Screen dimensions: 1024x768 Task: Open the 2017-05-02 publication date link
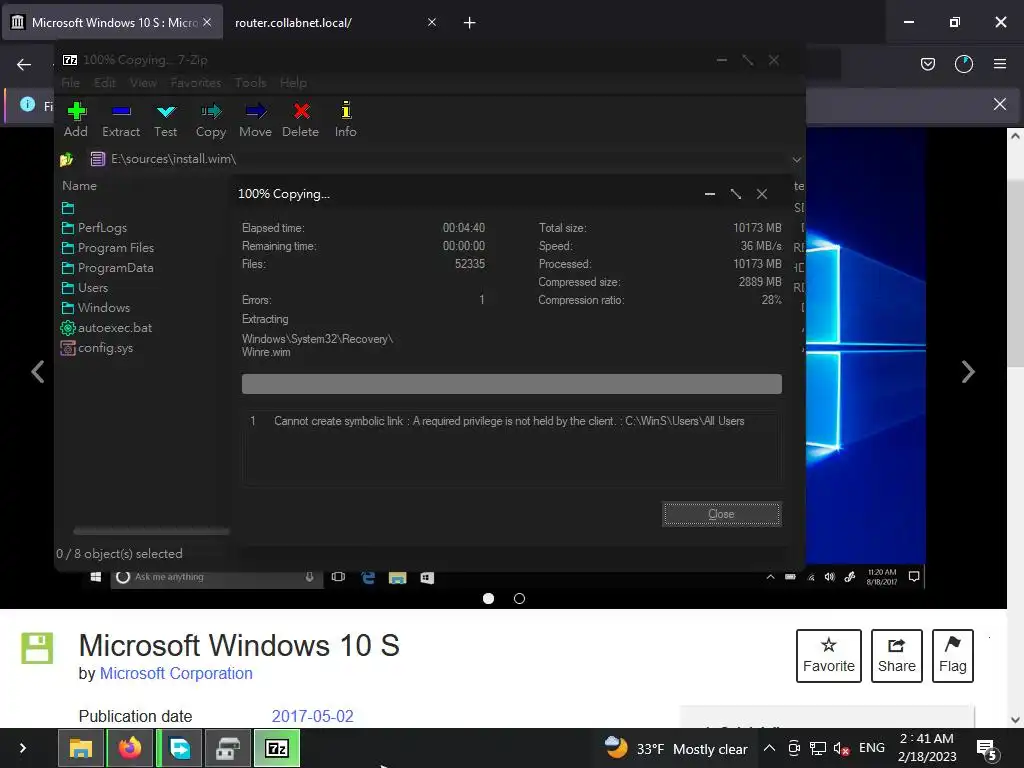point(312,716)
